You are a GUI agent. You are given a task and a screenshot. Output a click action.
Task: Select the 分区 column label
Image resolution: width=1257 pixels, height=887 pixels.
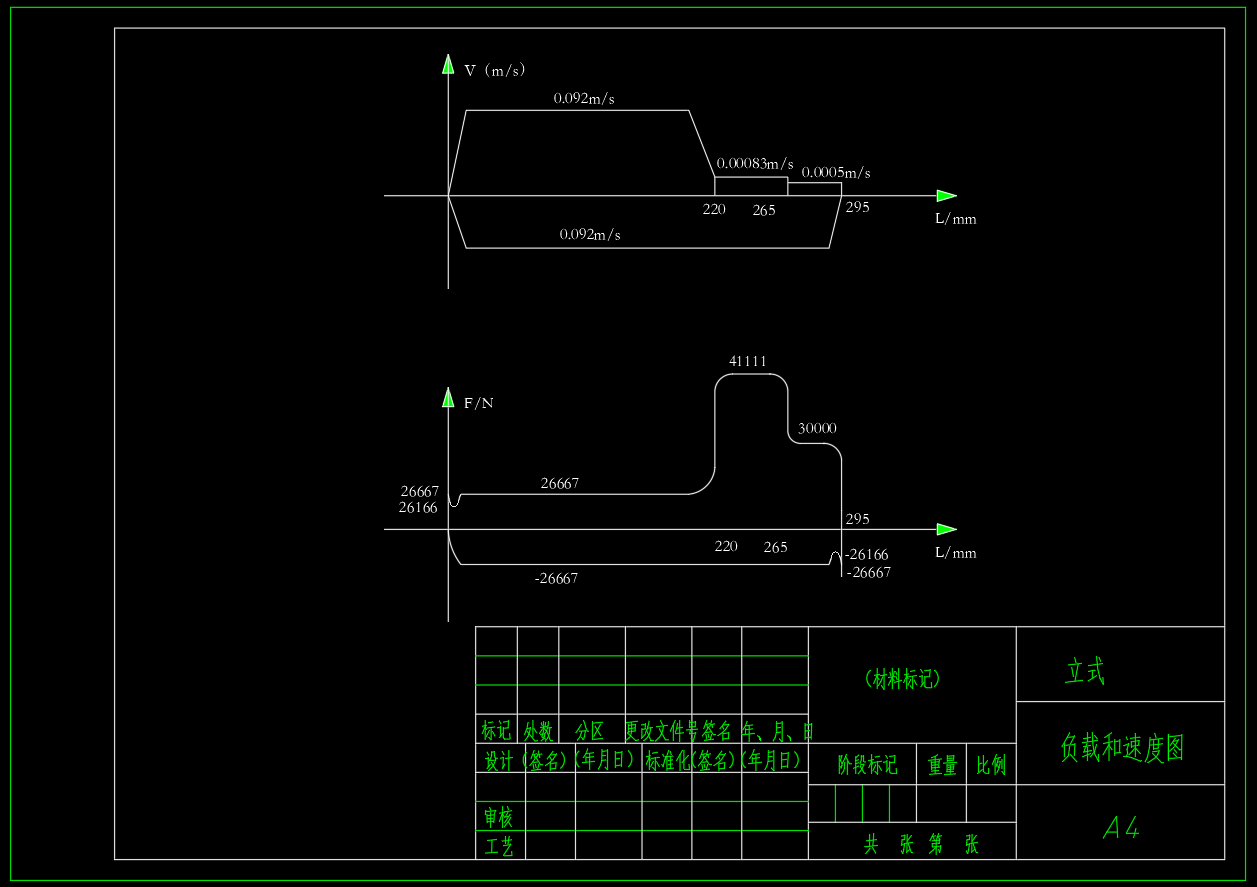coord(590,730)
